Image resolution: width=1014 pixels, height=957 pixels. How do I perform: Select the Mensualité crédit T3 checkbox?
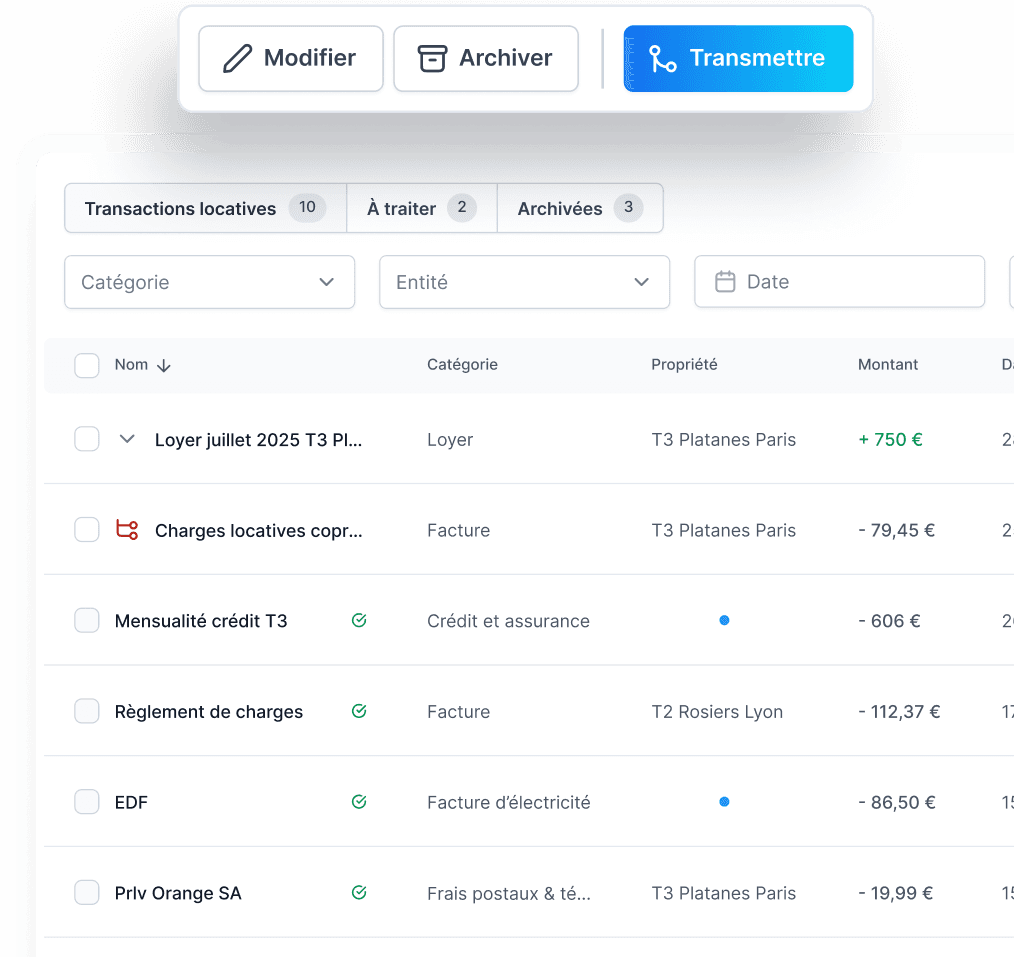87,620
